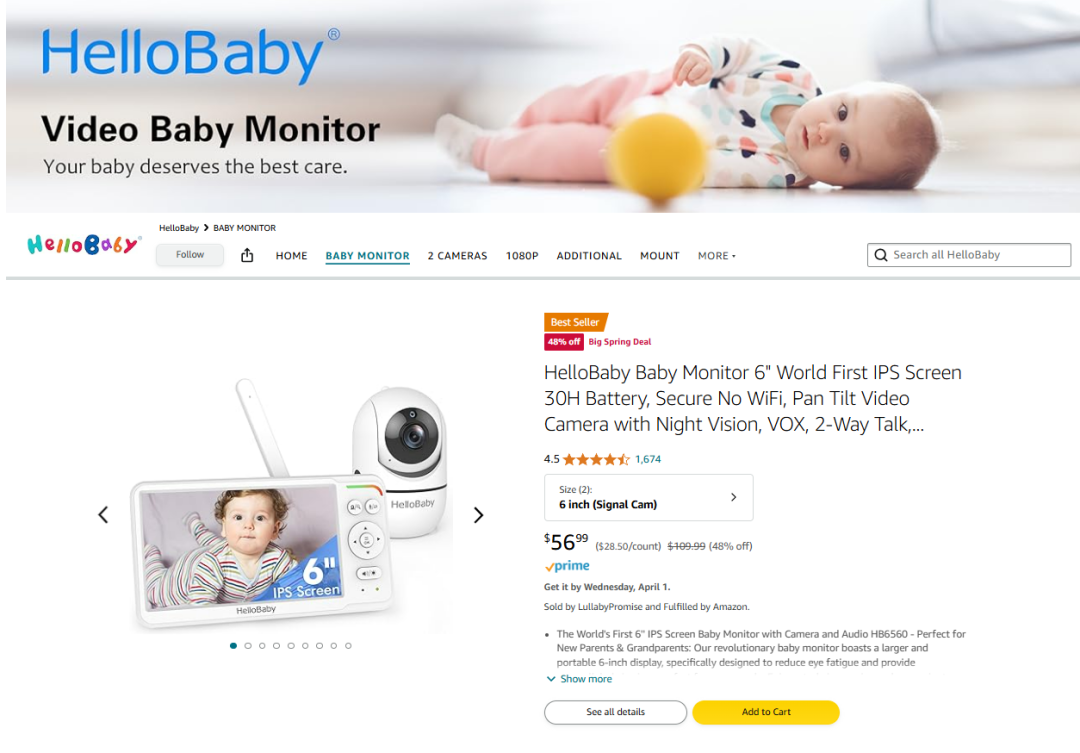This screenshot has width=1080, height=753.
Task: Click the search magnifier icon
Action: point(880,255)
